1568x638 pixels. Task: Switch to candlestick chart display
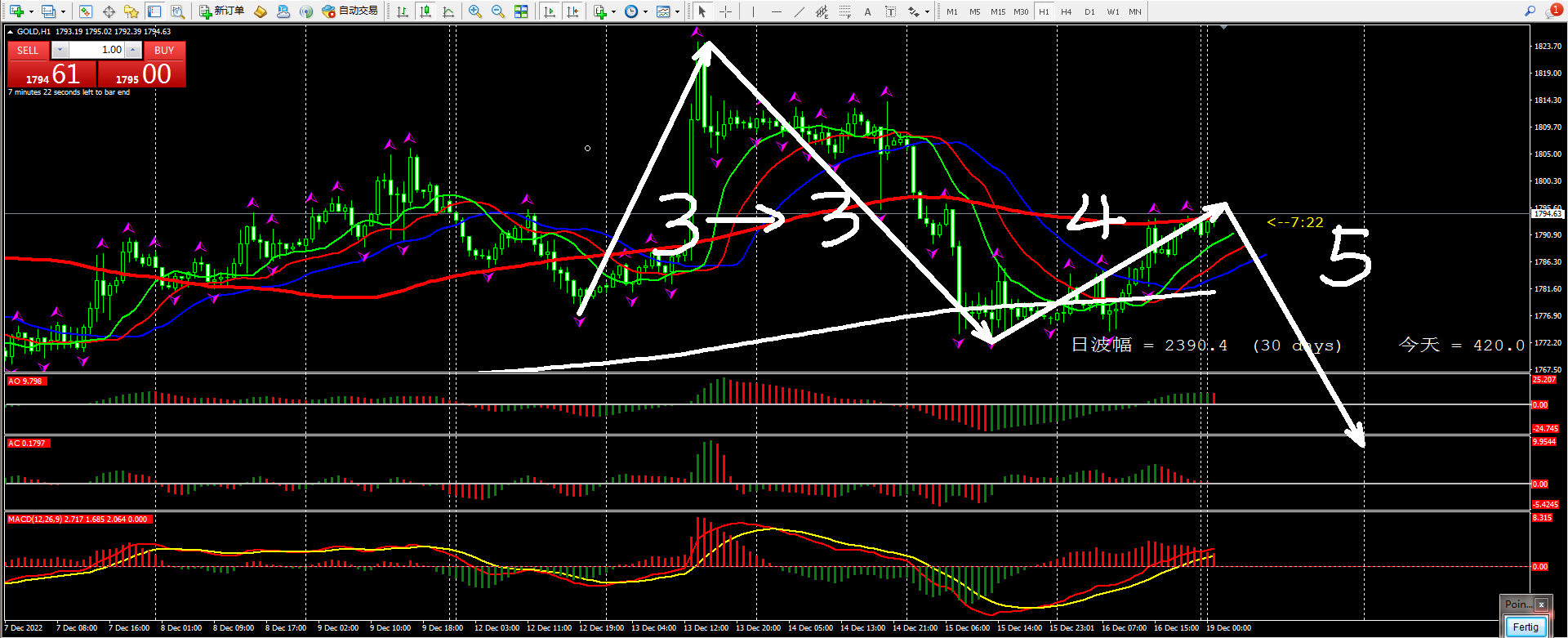pyautogui.click(x=425, y=11)
